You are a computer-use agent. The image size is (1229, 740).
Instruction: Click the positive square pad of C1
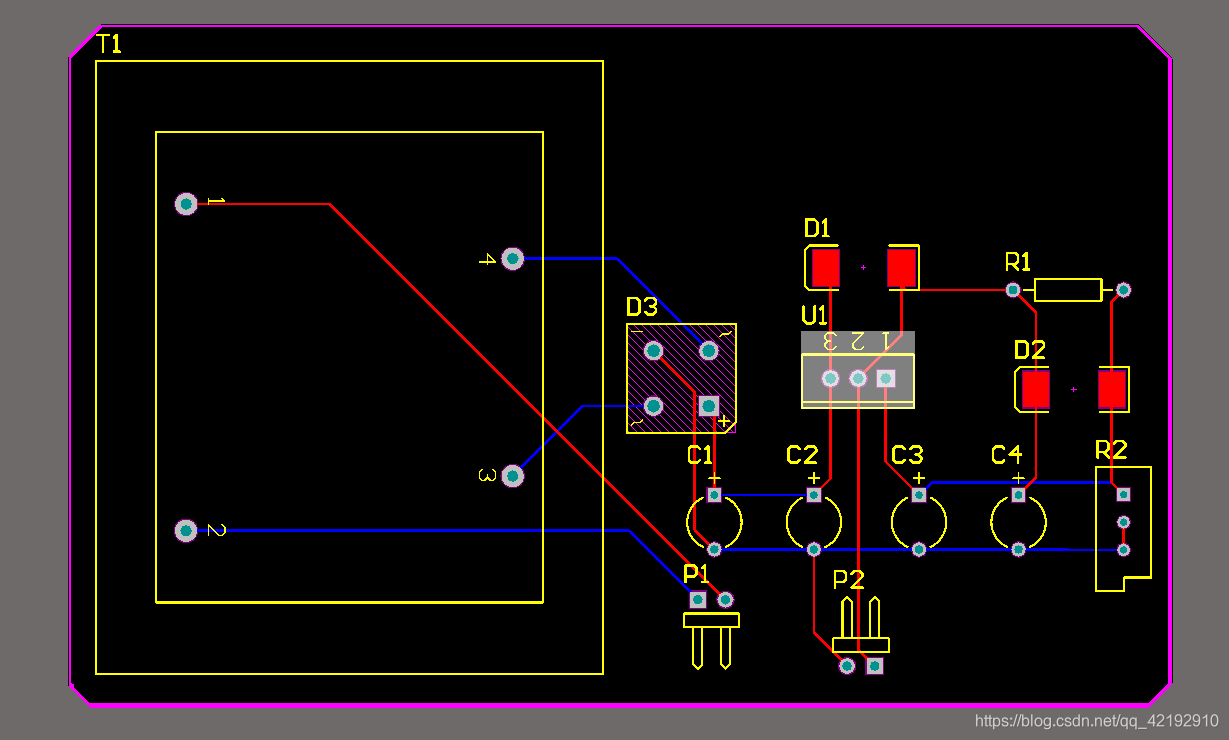click(714, 495)
